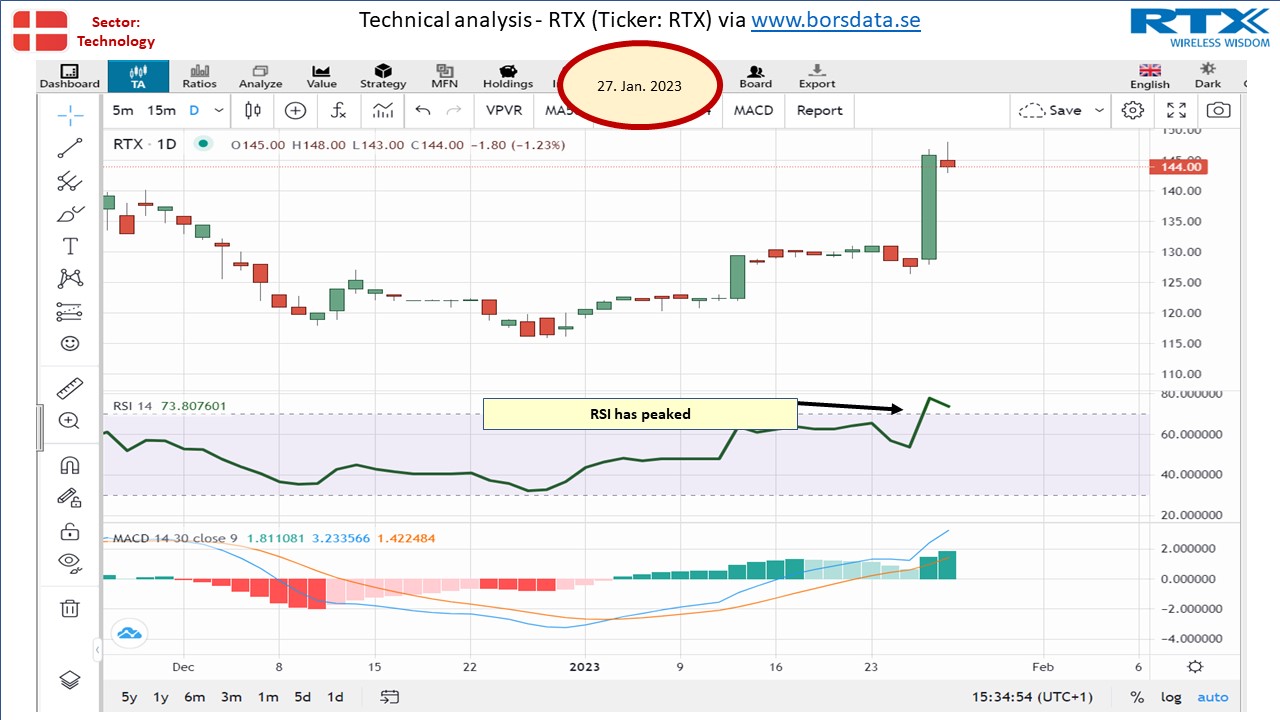Open the Holdings tab
1280x720 pixels.
[508, 77]
